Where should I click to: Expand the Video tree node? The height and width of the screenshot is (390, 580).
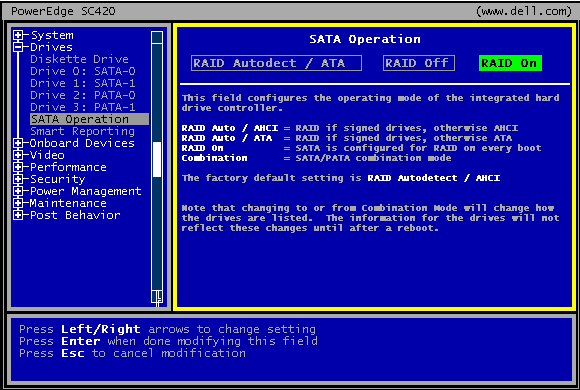tap(18, 155)
